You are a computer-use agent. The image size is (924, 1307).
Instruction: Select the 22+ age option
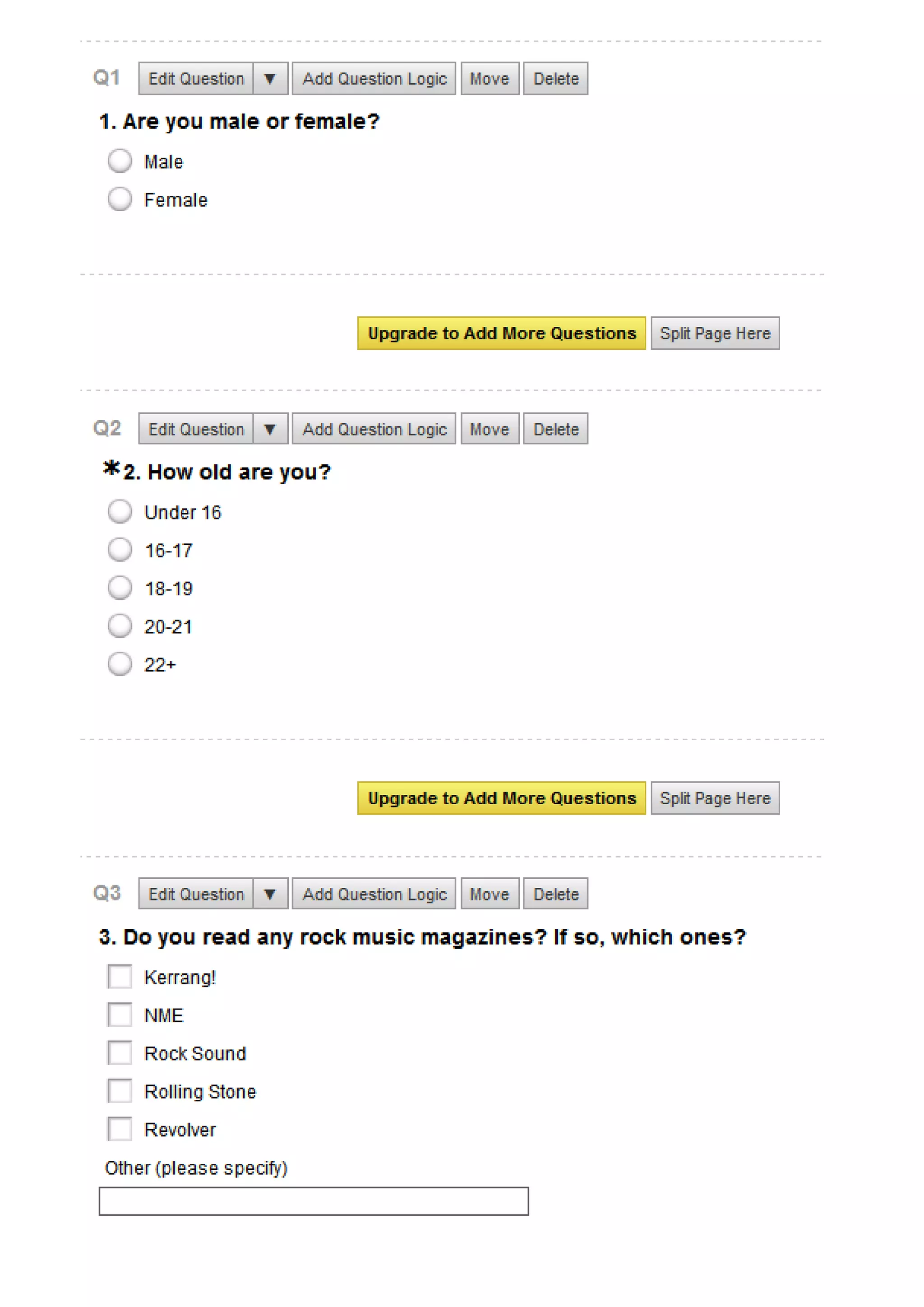(x=120, y=664)
